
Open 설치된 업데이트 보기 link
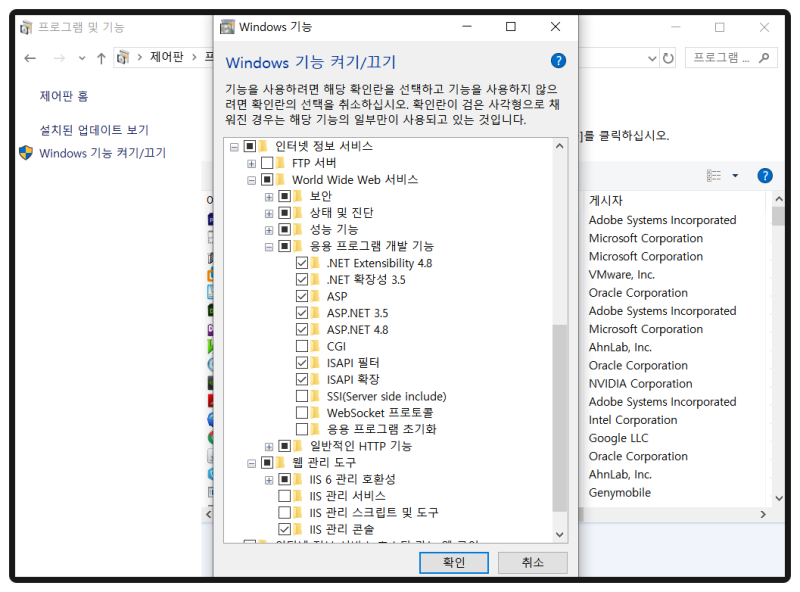(94, 130)
